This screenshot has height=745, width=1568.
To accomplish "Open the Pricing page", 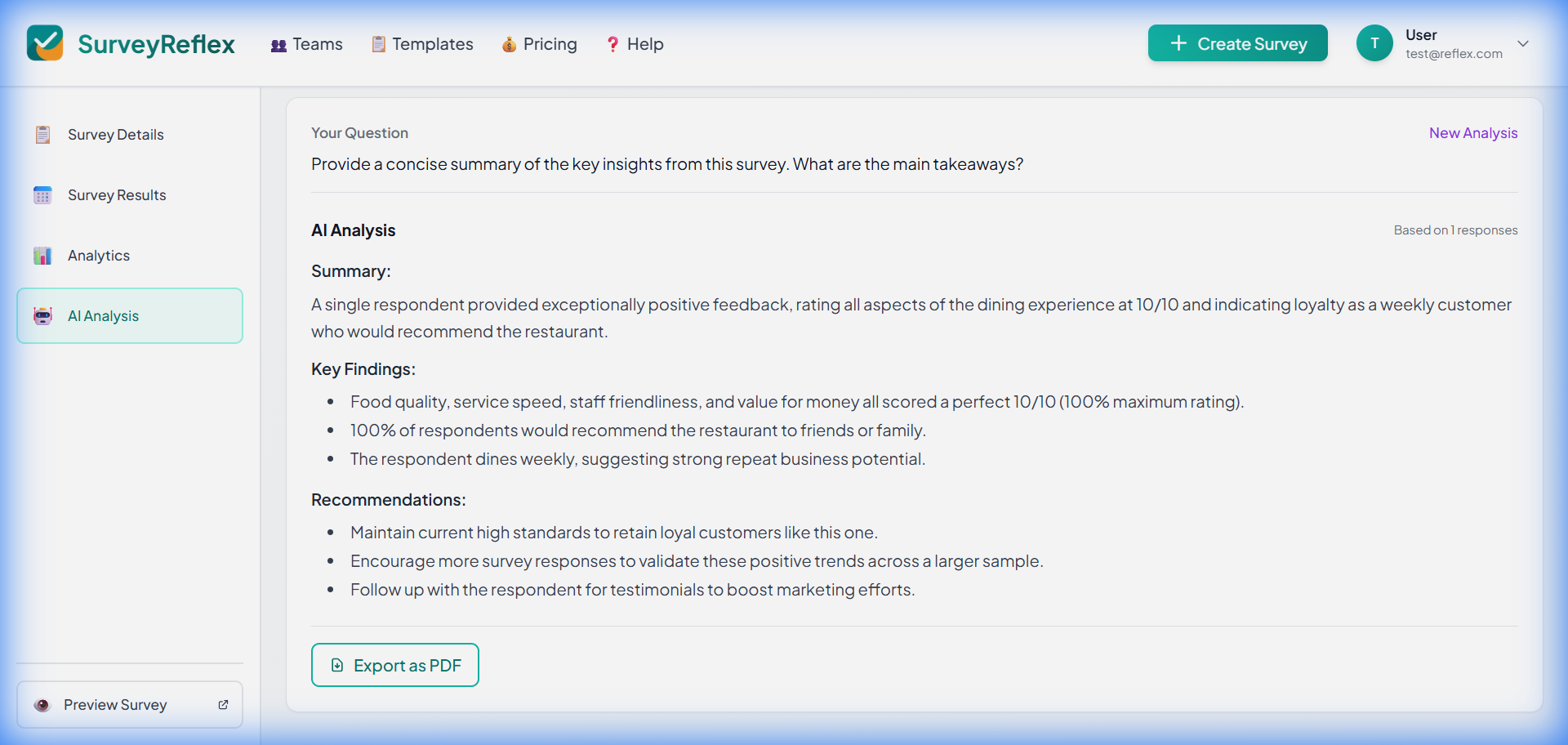I will (x=540, y=44).
